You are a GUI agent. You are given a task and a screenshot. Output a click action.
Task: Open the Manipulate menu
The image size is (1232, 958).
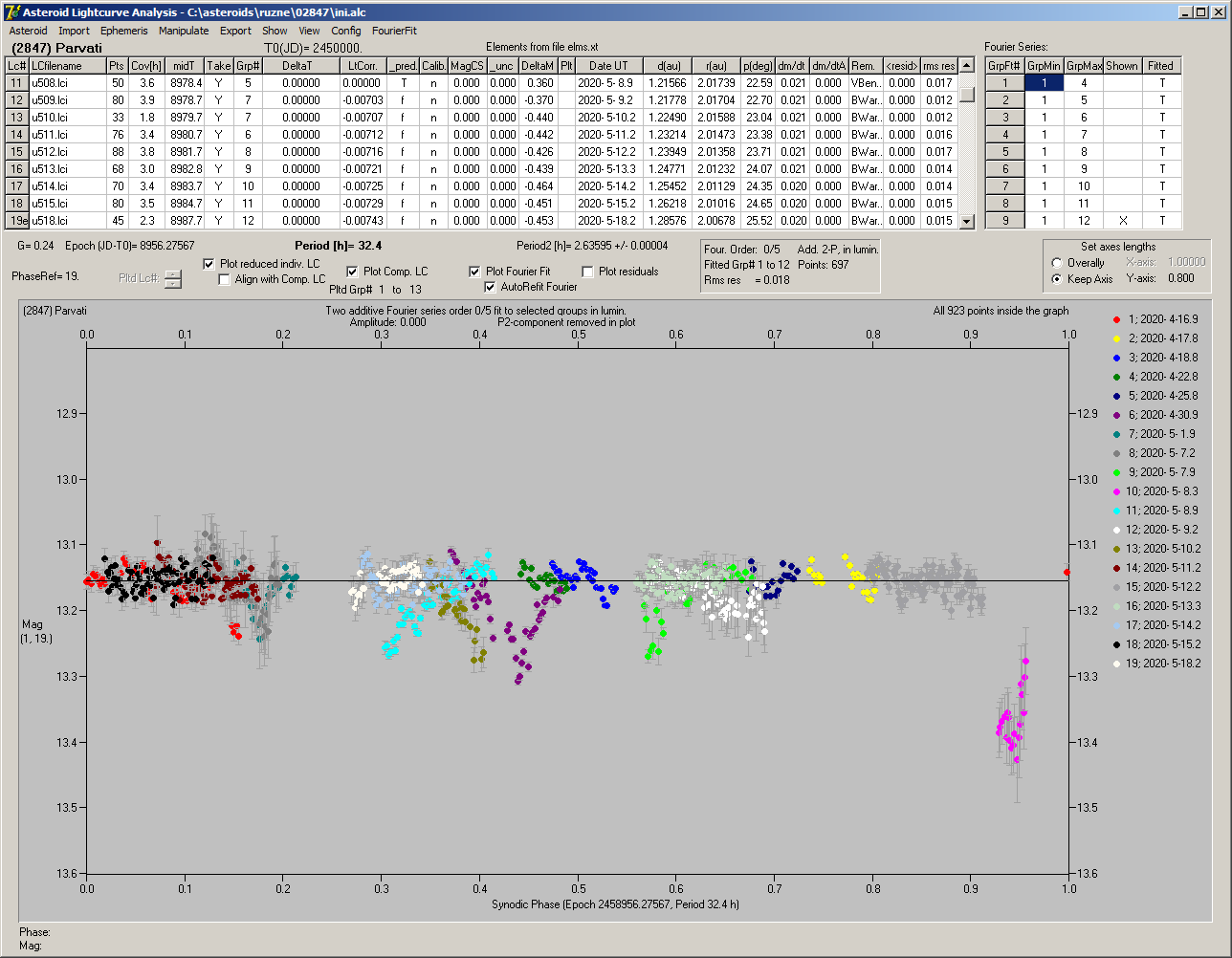click(x=184, y=31)
